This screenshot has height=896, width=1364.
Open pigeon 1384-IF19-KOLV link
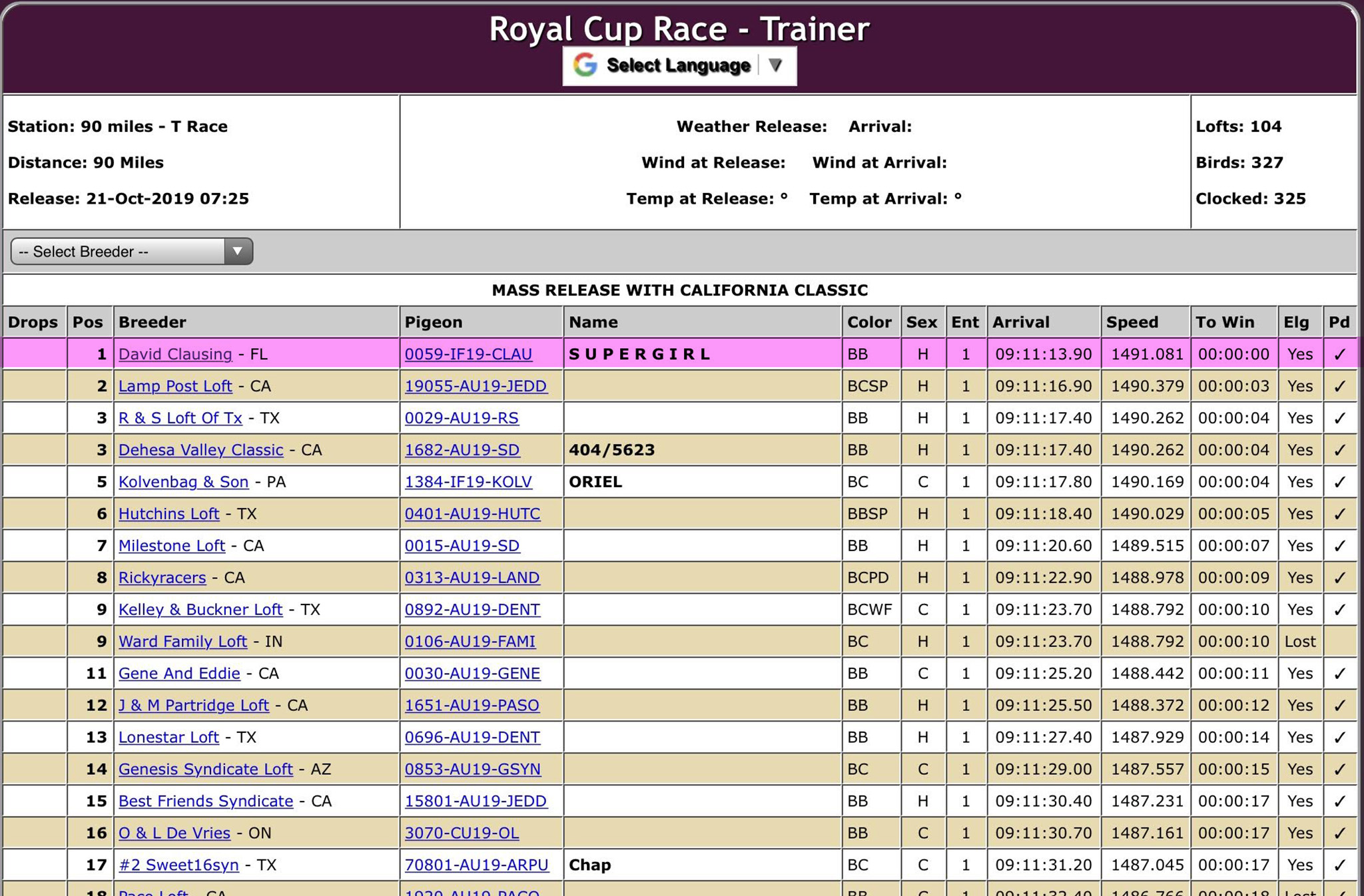[468, 482]
